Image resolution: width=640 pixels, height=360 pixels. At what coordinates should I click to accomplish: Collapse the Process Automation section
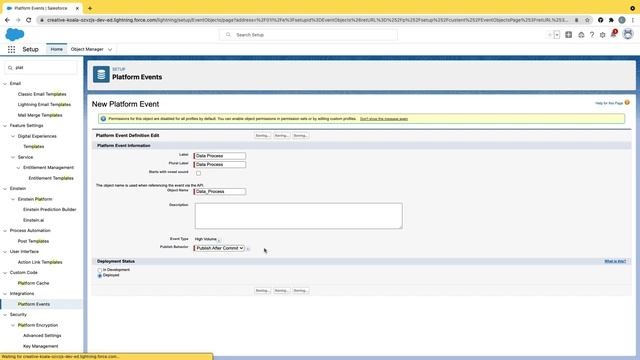pos(5,231)
